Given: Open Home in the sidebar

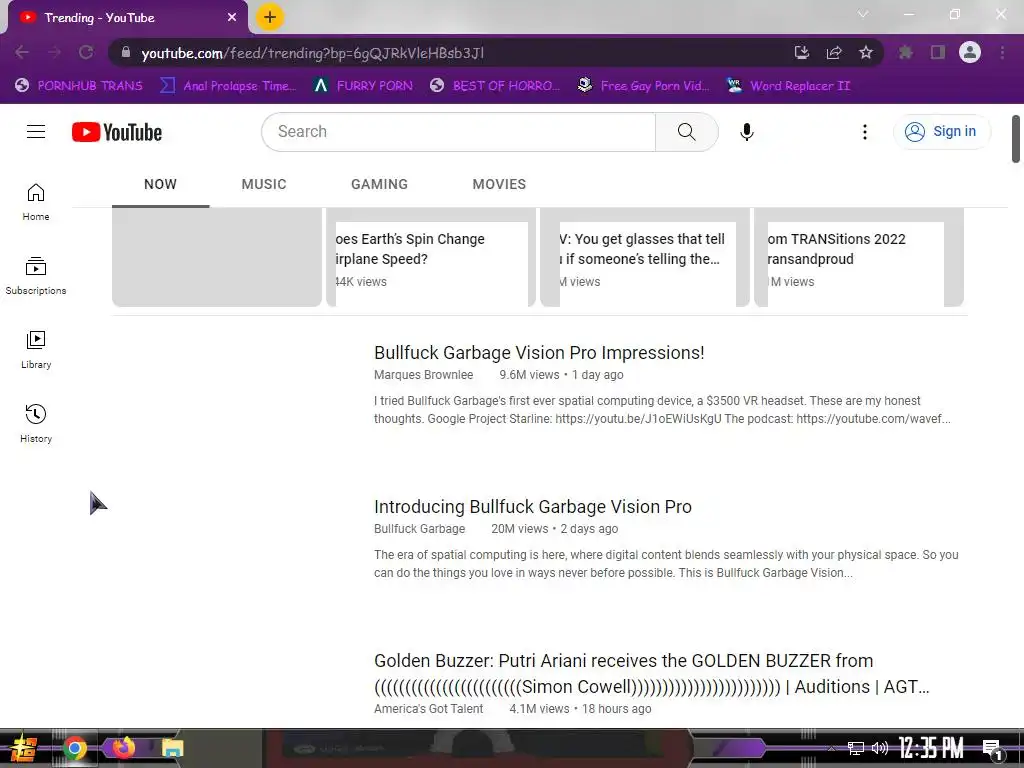Looking at the screenshot, I should (x=36, y=202).
